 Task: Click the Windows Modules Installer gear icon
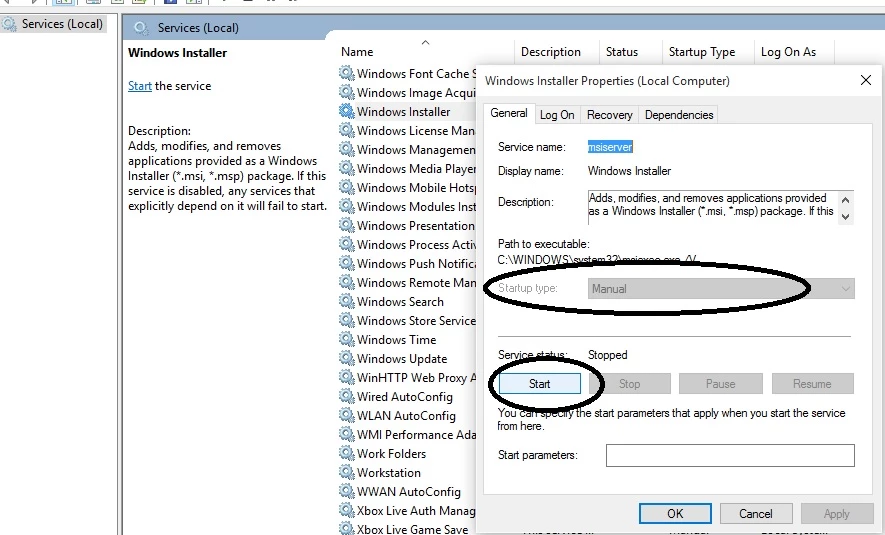[347, 205]
